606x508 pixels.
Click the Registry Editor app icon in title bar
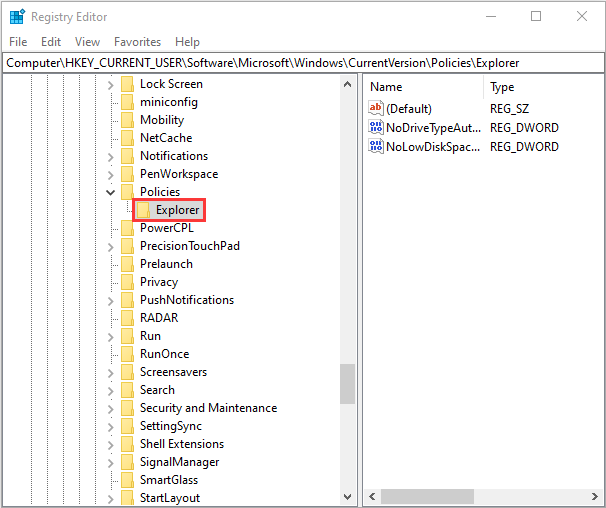tap(16, 16)
